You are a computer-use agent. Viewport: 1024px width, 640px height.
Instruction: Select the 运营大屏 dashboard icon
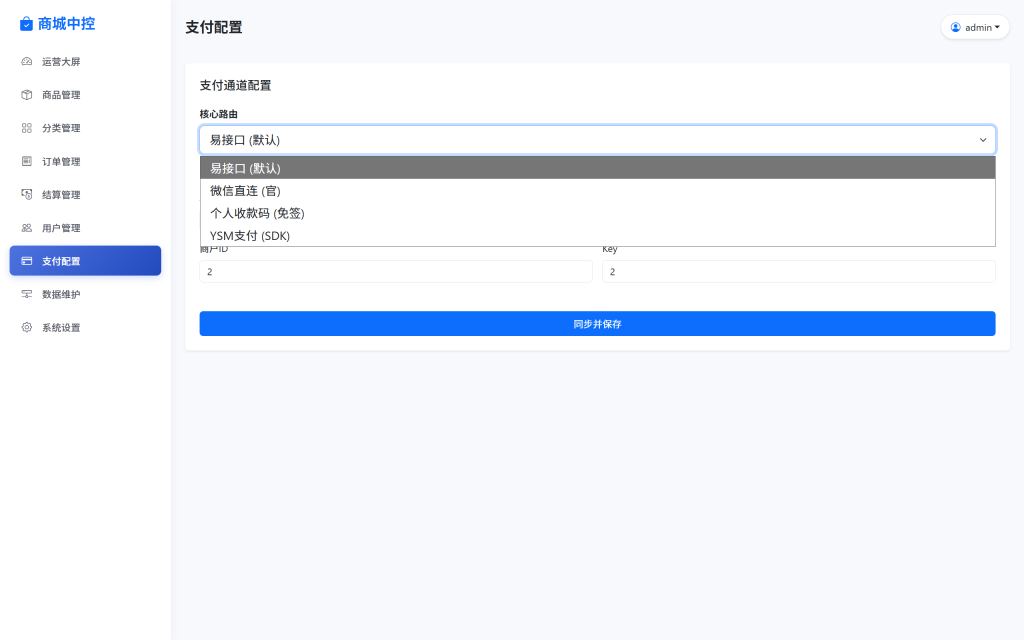(25, 61)
